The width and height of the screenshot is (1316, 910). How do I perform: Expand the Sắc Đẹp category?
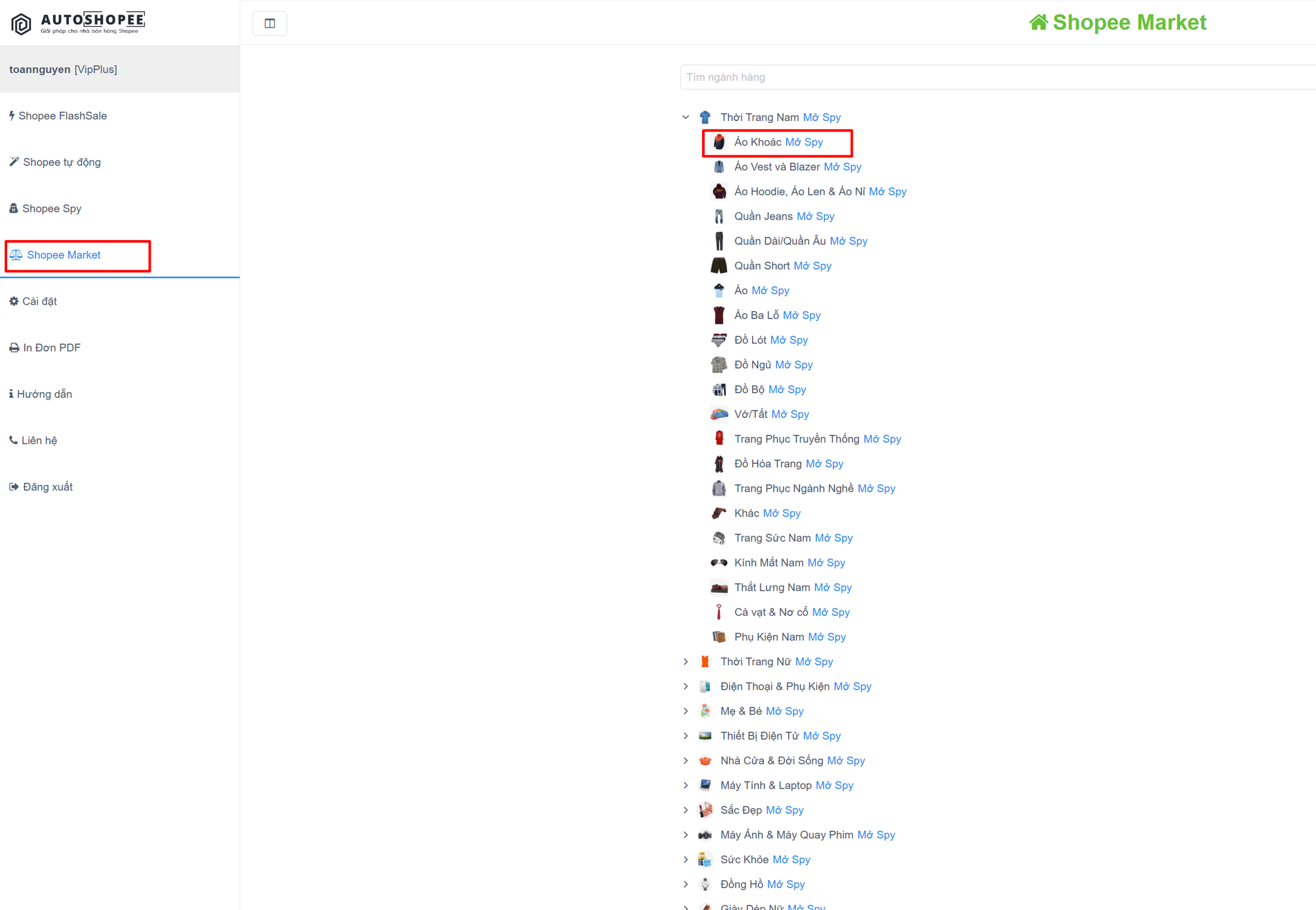tap(686, 810)
